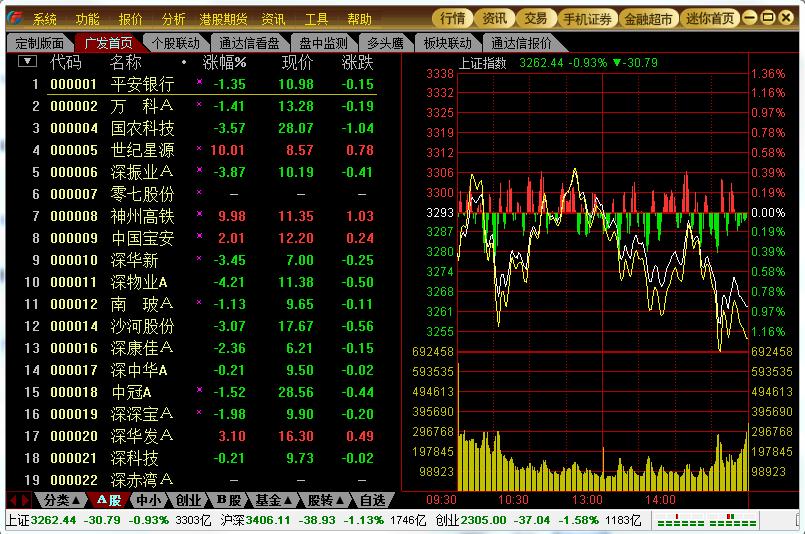Viewport: 805px width, 534px height.
Task: Switch to the 盘中监测 tab
Action: coord(325,42)
